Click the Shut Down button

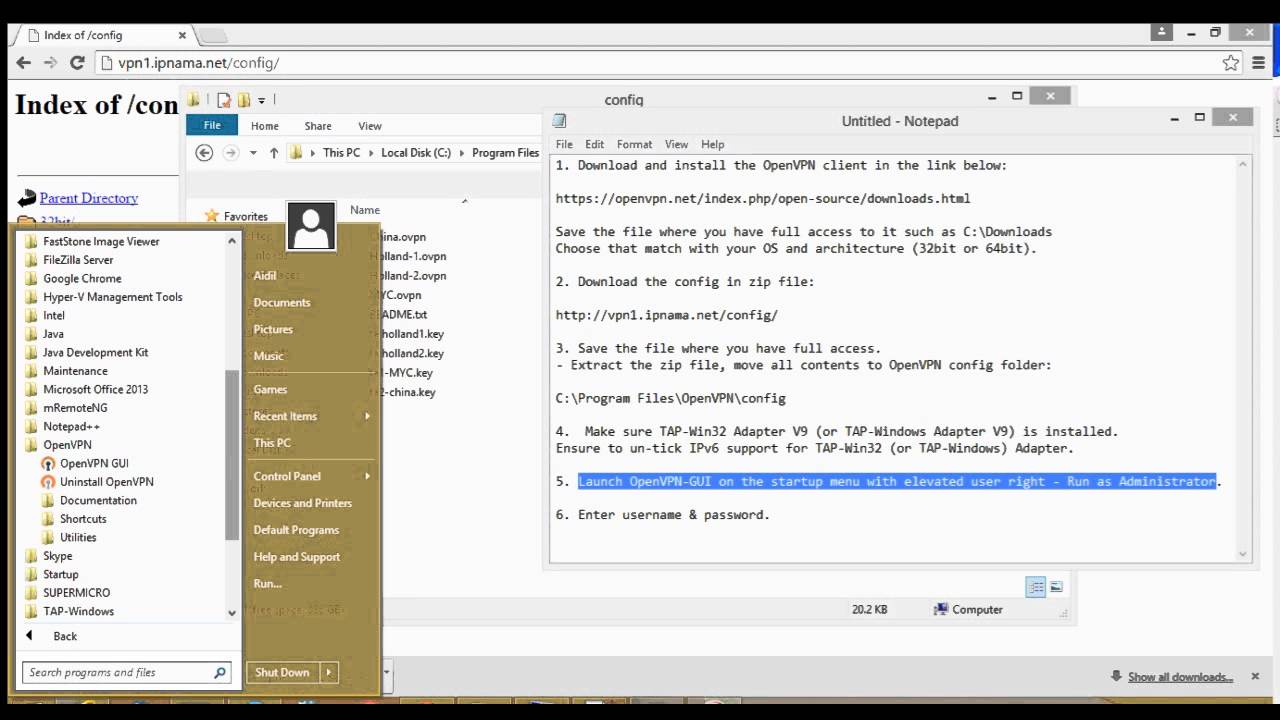[282, 673]
